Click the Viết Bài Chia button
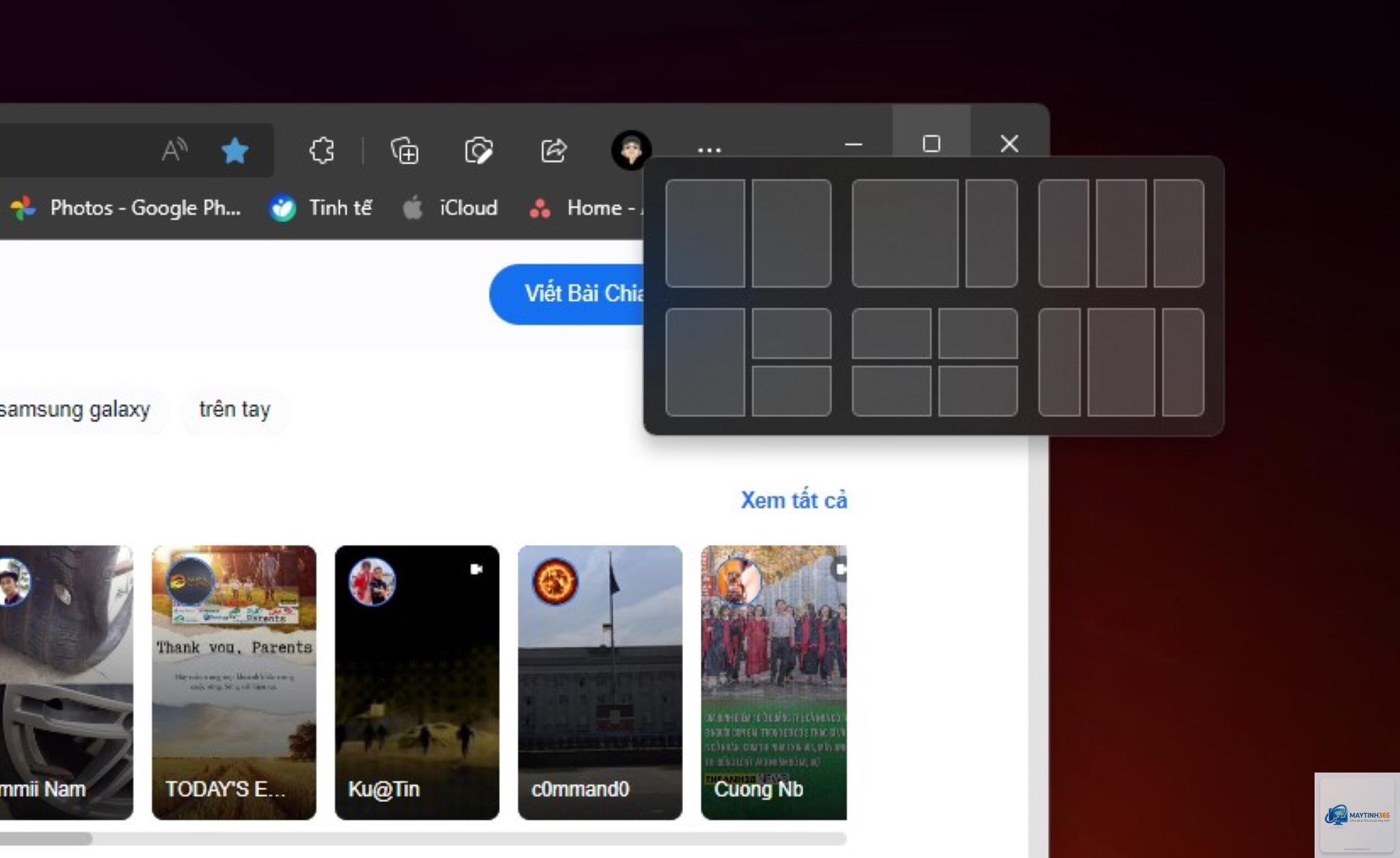Screen dimensions: 1400x858 pos(567,294)
